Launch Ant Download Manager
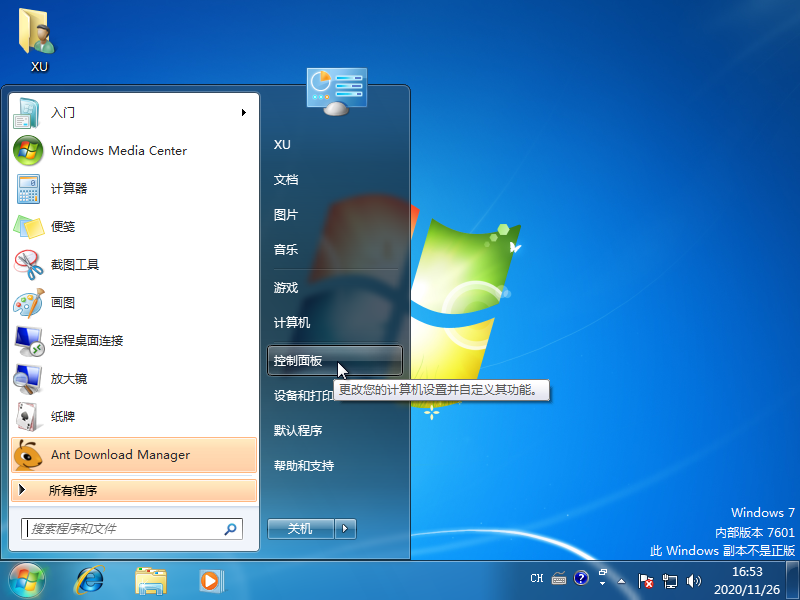 (120, 455)
